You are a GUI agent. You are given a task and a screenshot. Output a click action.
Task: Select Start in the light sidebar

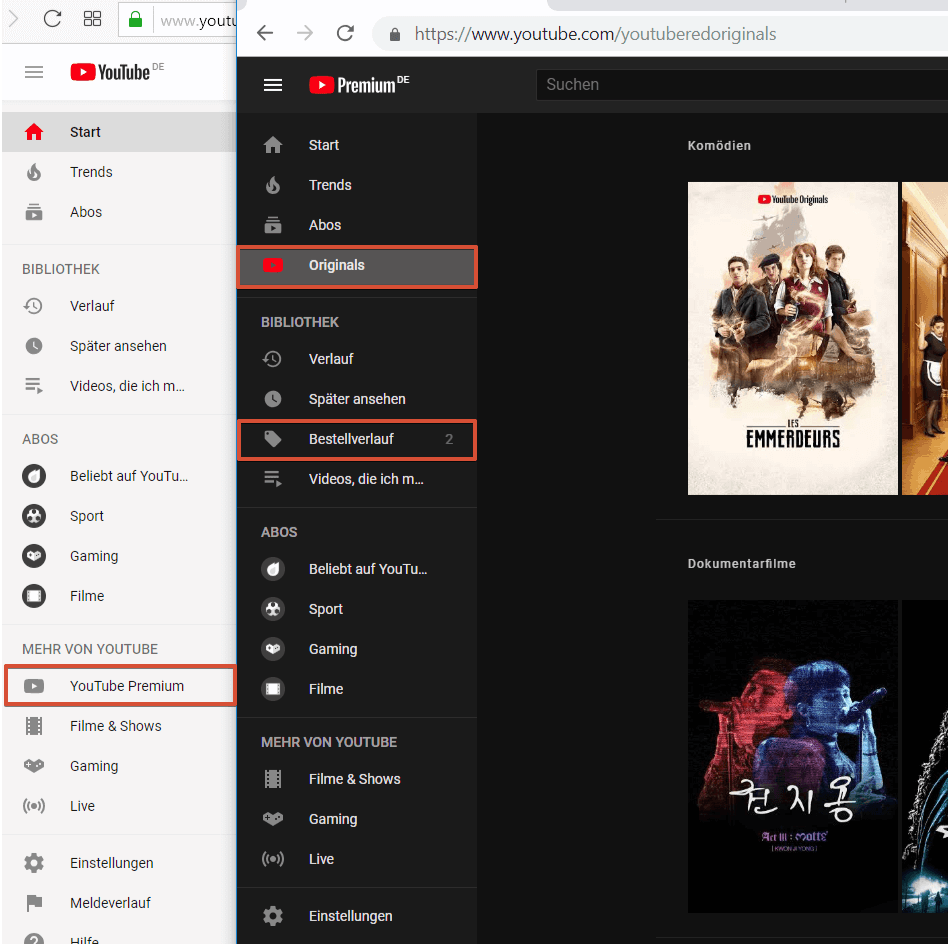click(119, 132)
